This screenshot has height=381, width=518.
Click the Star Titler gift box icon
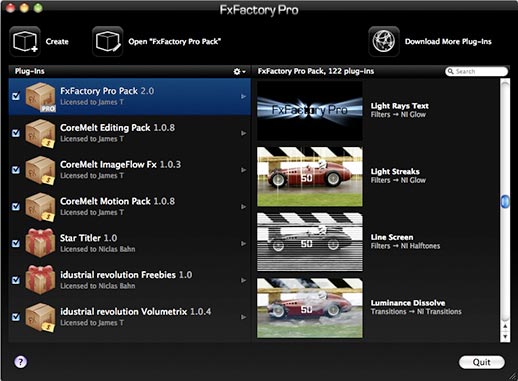tap(40, 243)
